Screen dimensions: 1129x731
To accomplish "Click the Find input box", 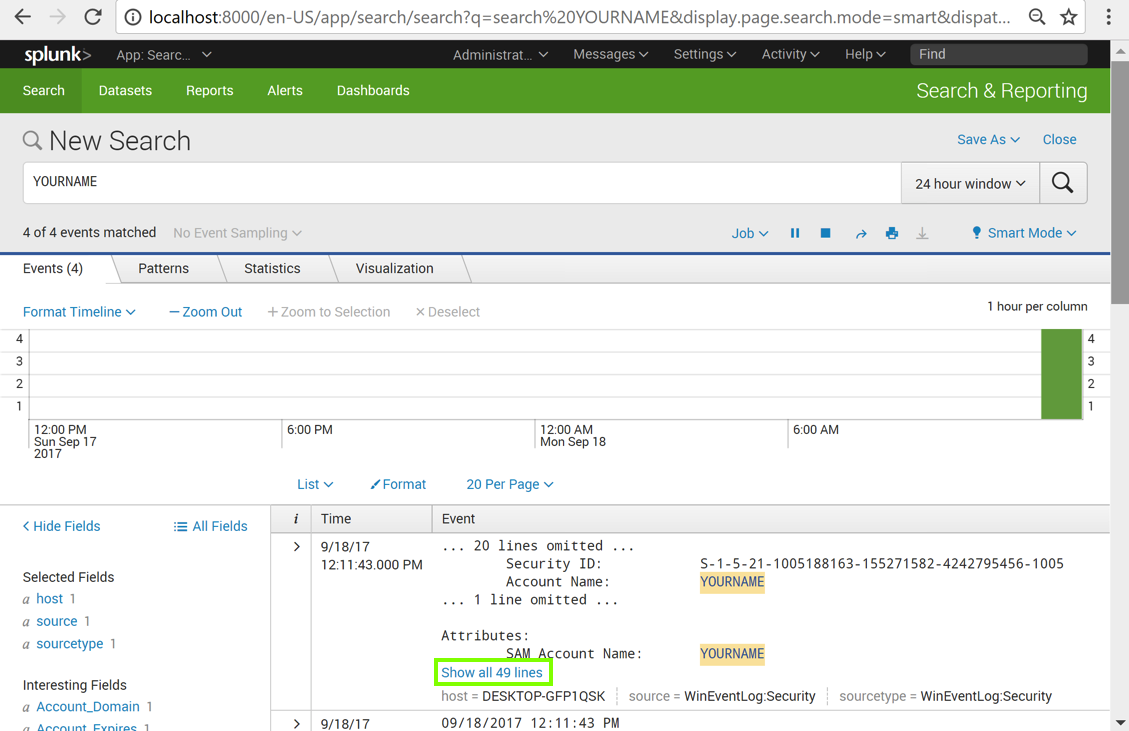I will pos(998,54).
